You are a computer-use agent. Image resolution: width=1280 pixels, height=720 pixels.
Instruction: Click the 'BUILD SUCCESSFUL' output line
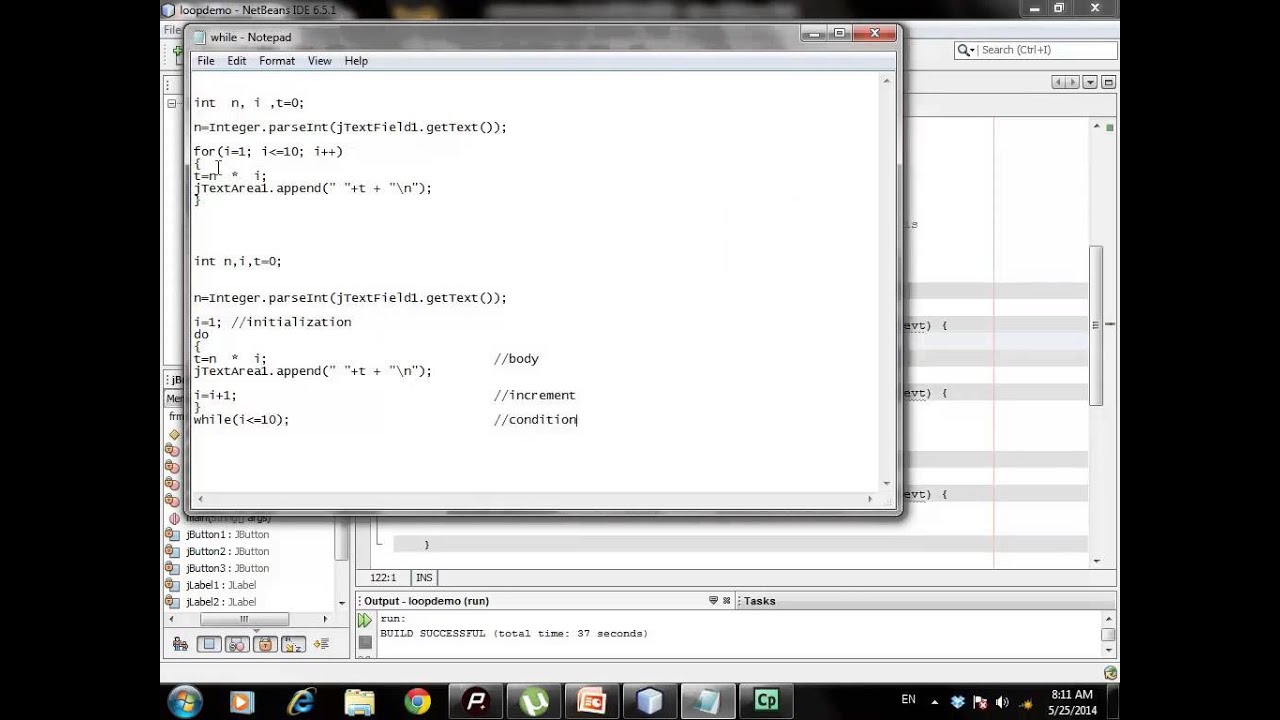pyautogui.click(x=514, y=634)
